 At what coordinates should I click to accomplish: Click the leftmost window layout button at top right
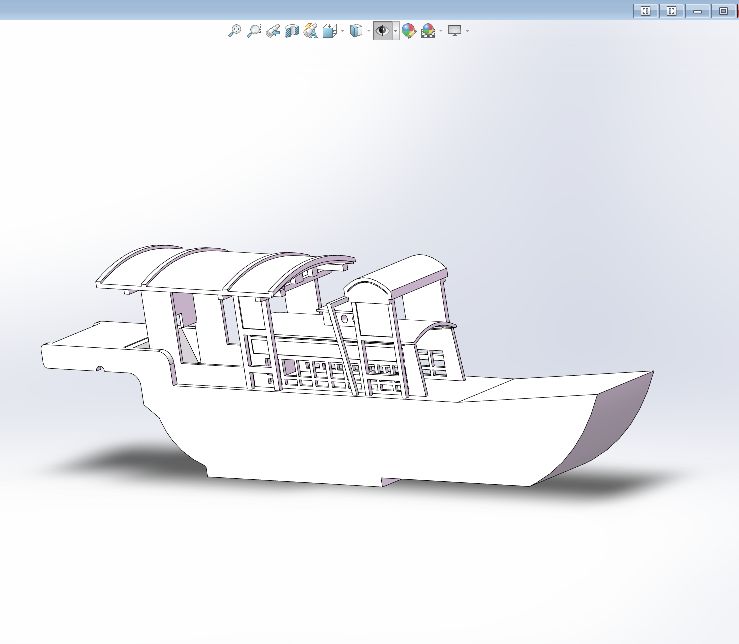[x=645, y=11]
